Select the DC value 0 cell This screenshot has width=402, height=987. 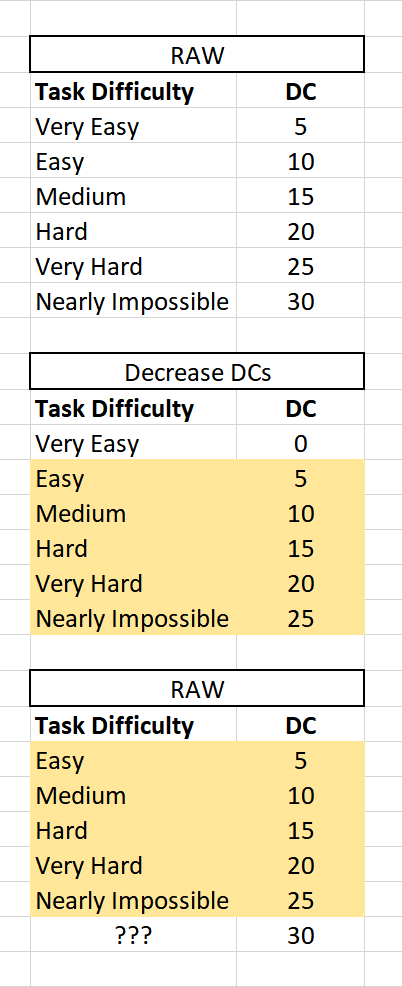[x=301, y=444]
